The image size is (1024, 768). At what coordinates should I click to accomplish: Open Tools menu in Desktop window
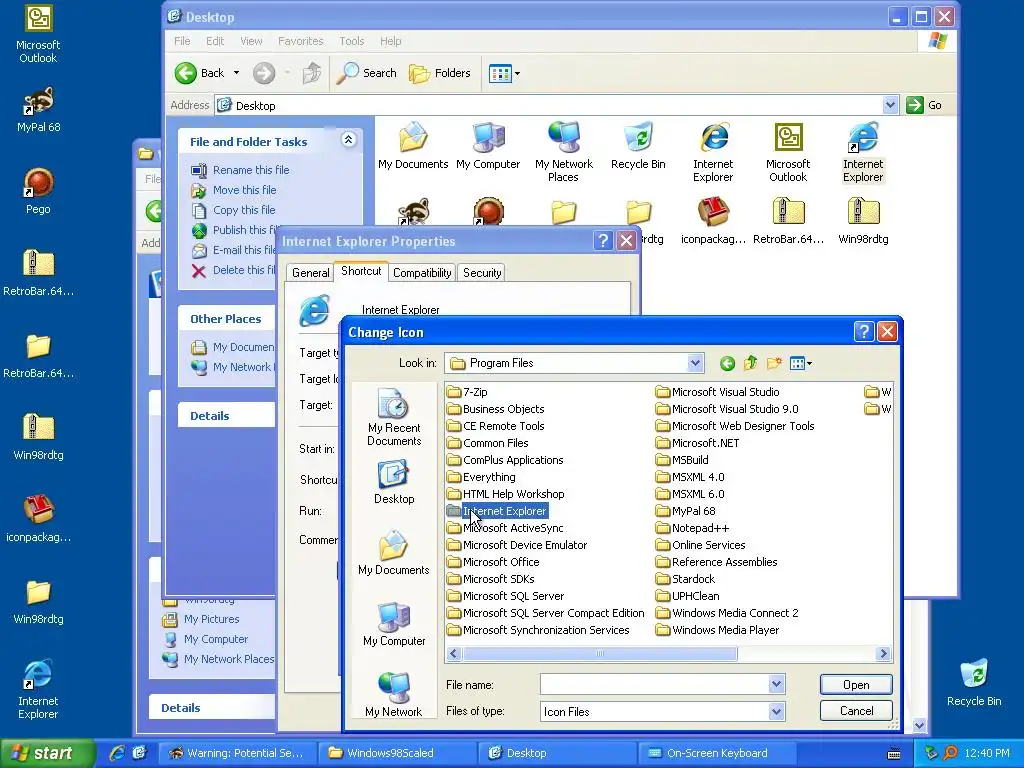click(x=351, y=41)
